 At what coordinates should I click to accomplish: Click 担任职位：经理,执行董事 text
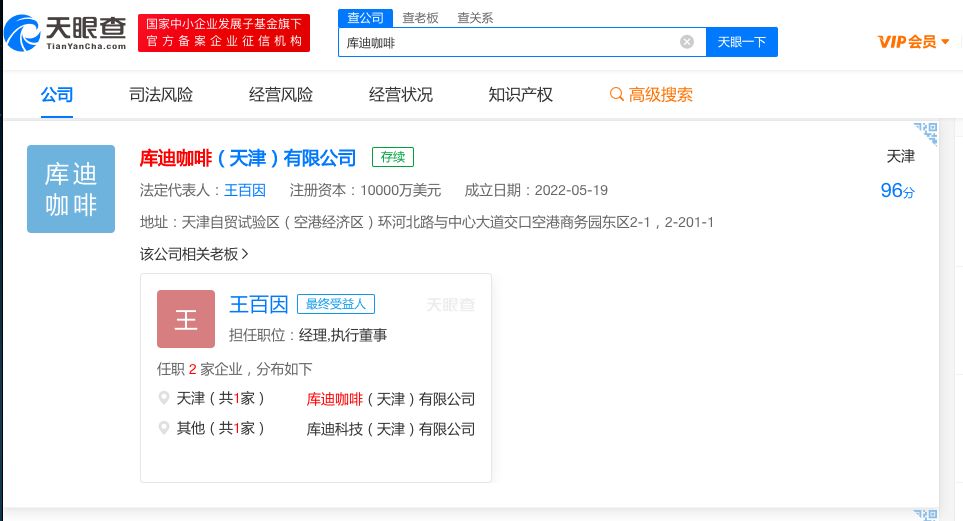[308, 335]
